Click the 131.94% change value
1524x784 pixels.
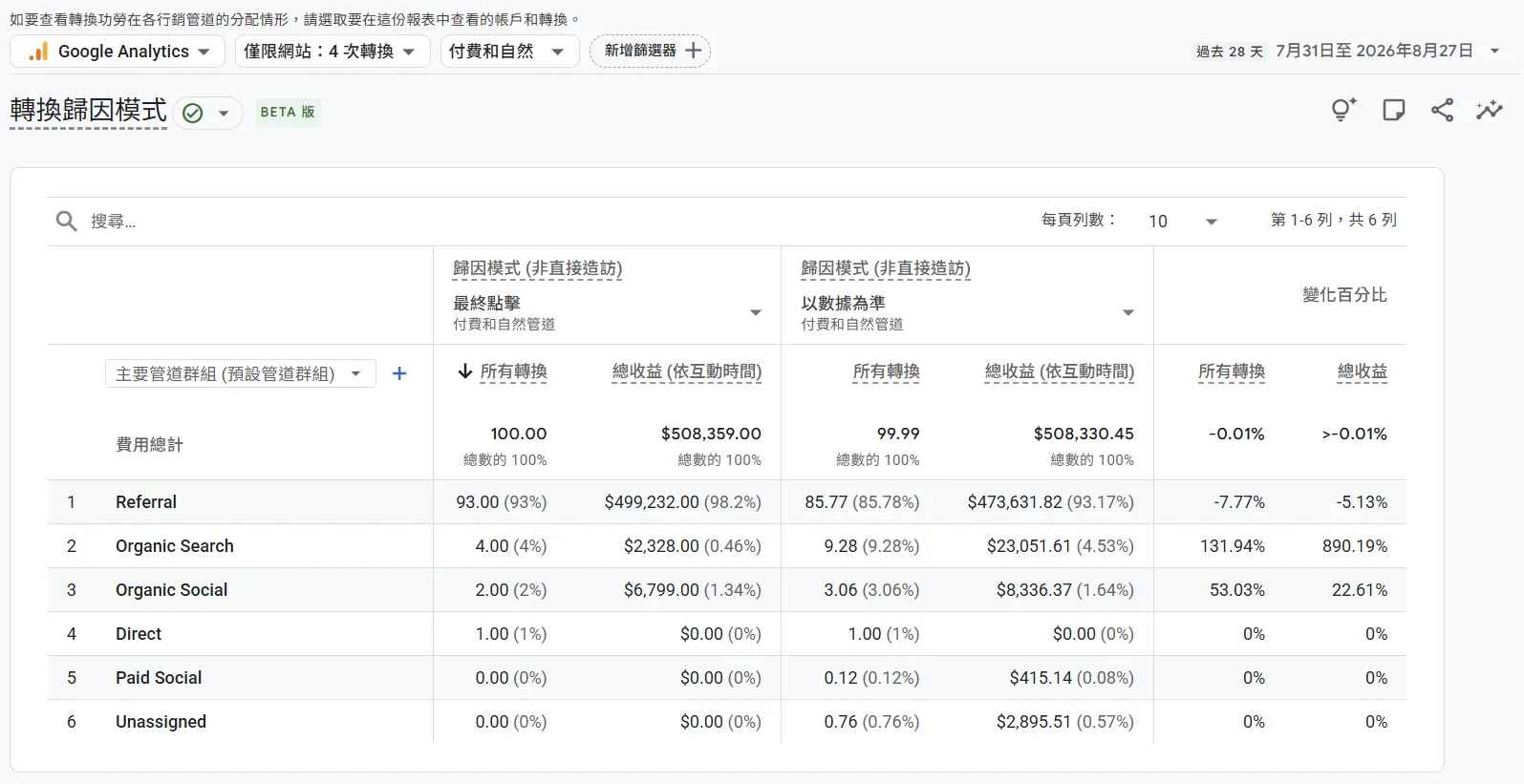(1233, 546)
